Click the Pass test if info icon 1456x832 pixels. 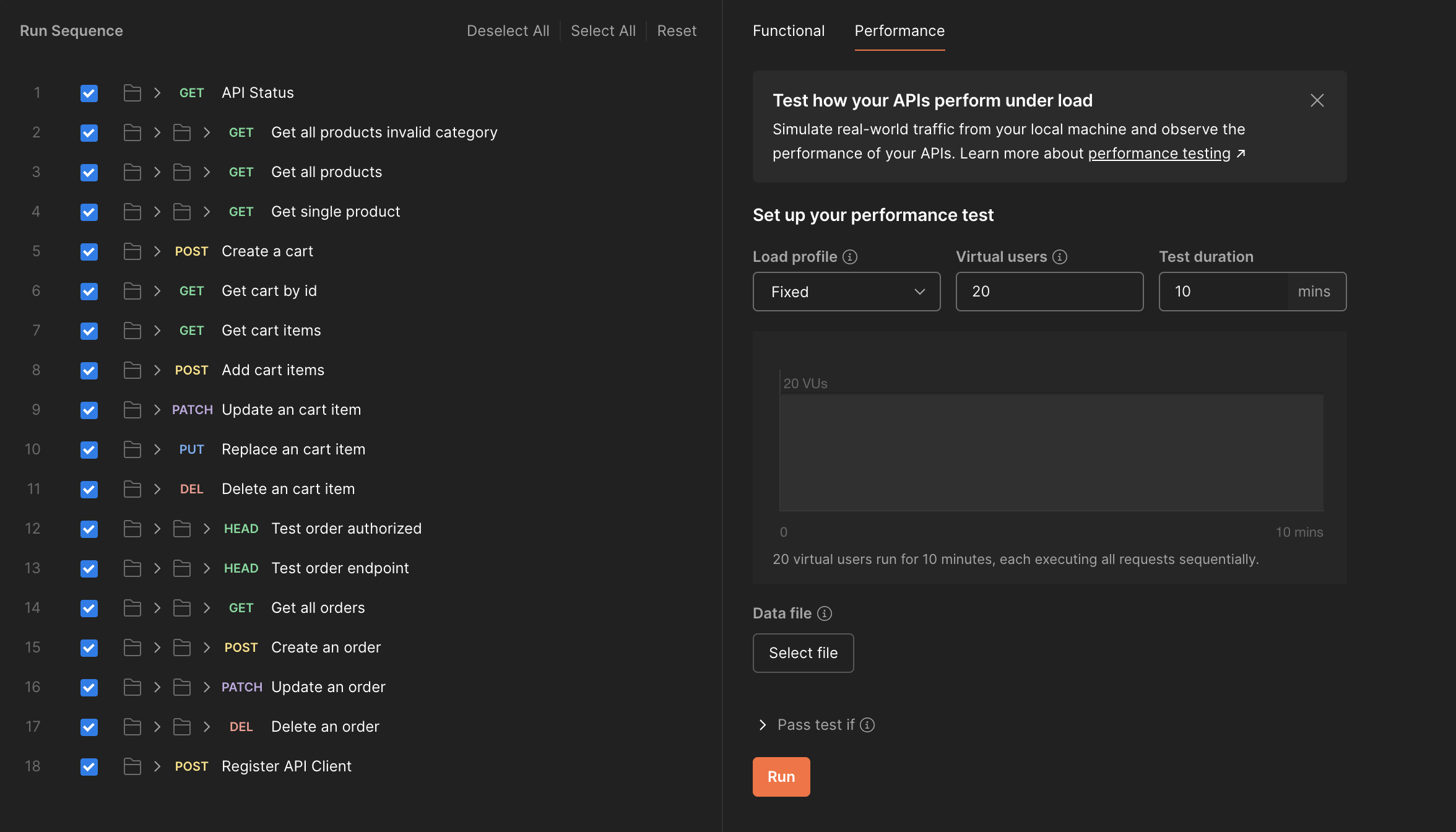tap(867, 725)
